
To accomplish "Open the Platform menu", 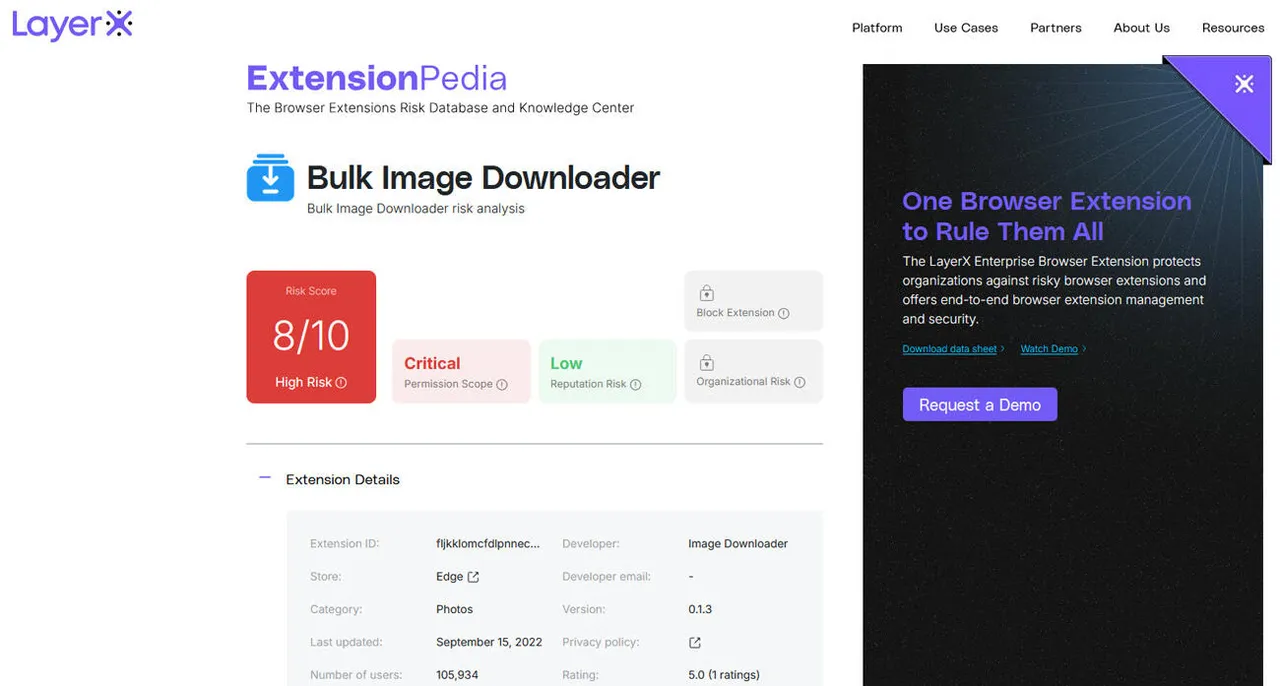I will [877, 28].
